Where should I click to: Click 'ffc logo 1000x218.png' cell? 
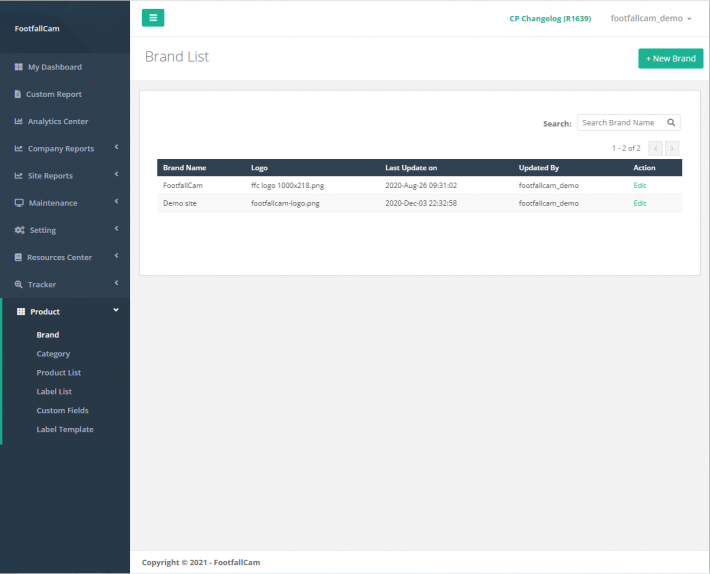point(288,186)
